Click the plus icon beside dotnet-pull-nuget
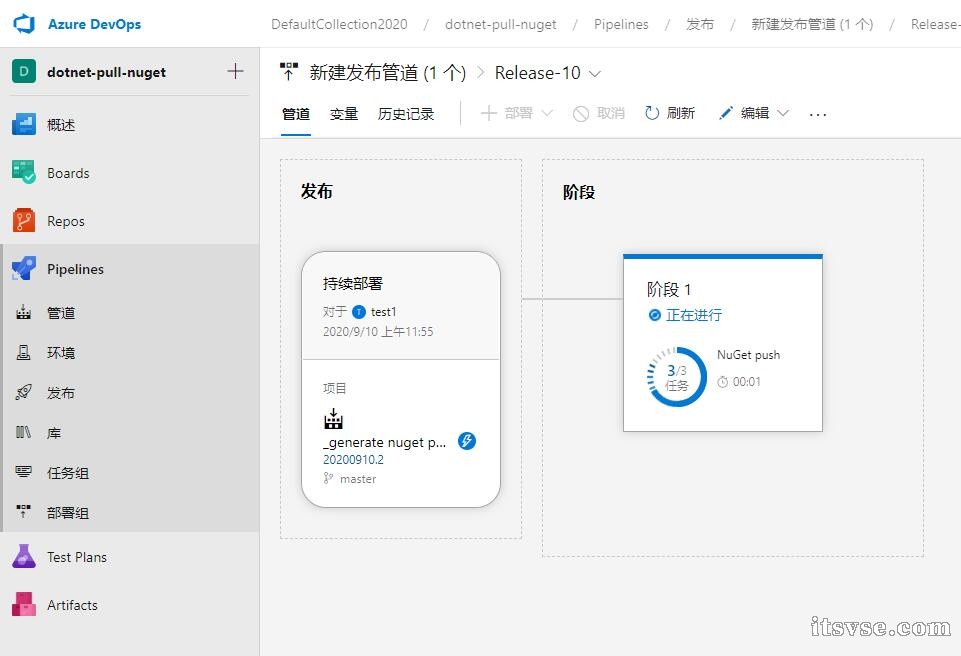 click(x=235, y=71)
